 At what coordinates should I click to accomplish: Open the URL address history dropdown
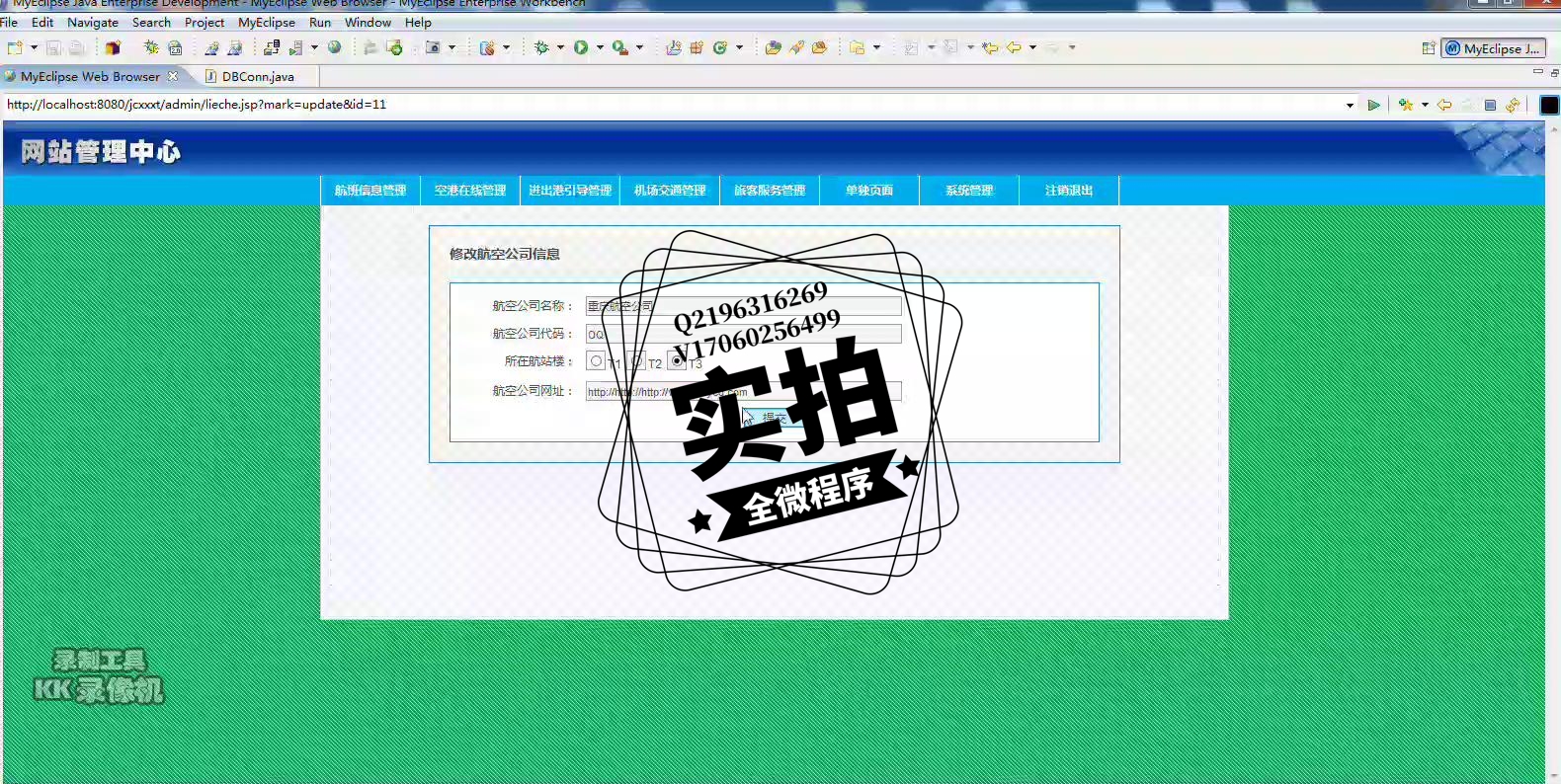click(x=1350, y=105)
